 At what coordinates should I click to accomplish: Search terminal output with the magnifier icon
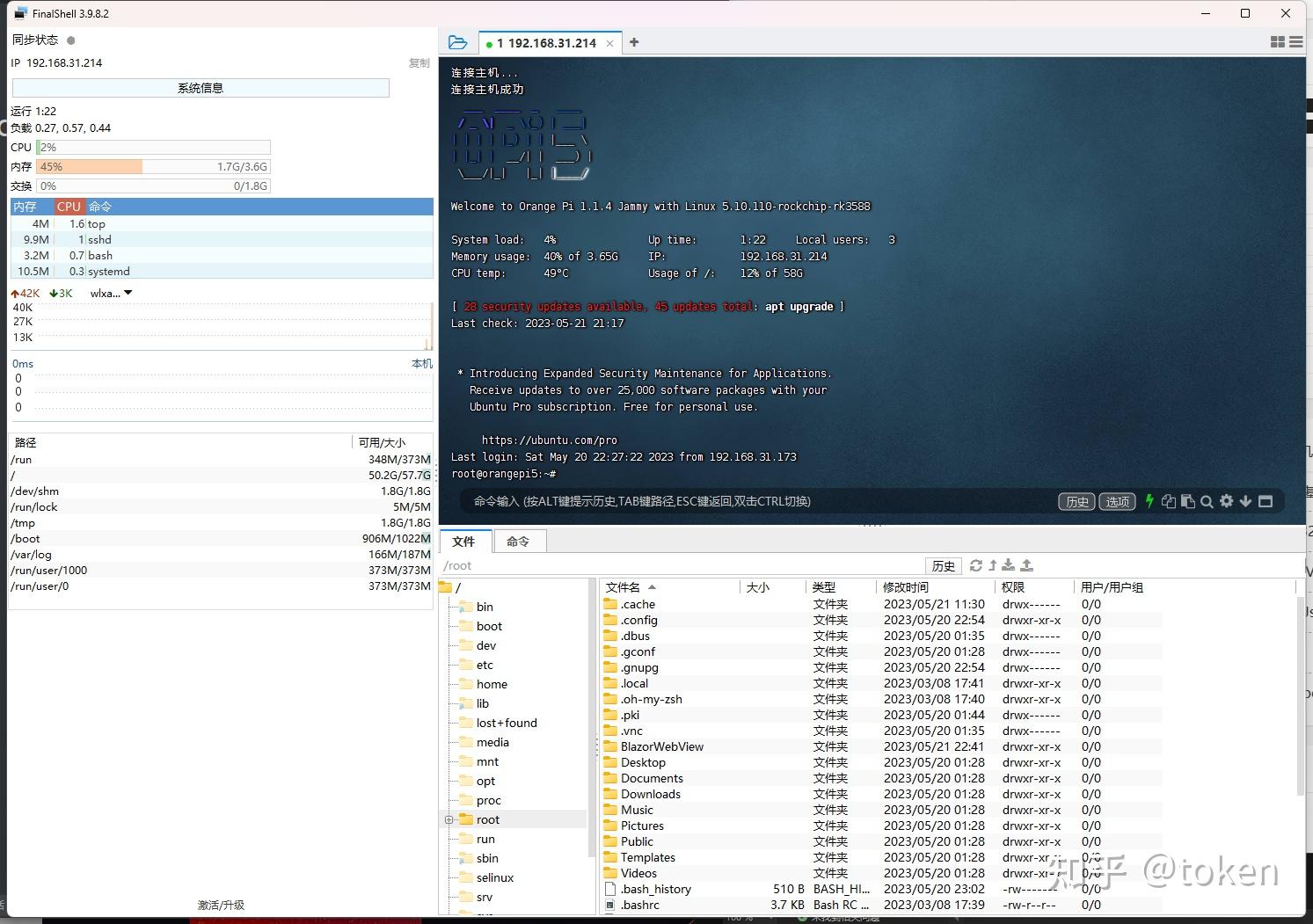pos(1207,501)
